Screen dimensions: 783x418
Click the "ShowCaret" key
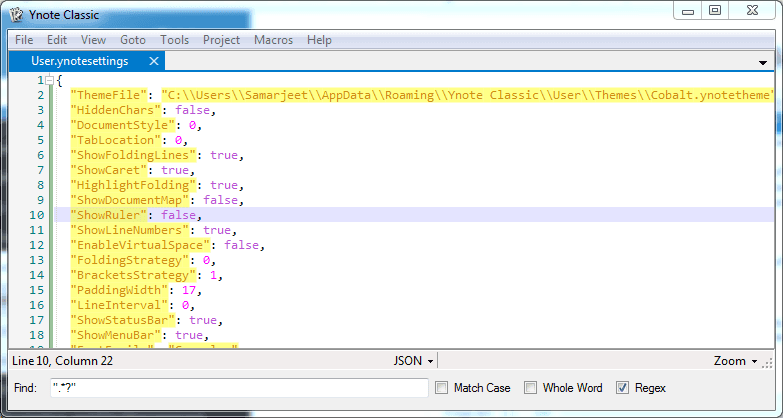(x=109, y=170)
